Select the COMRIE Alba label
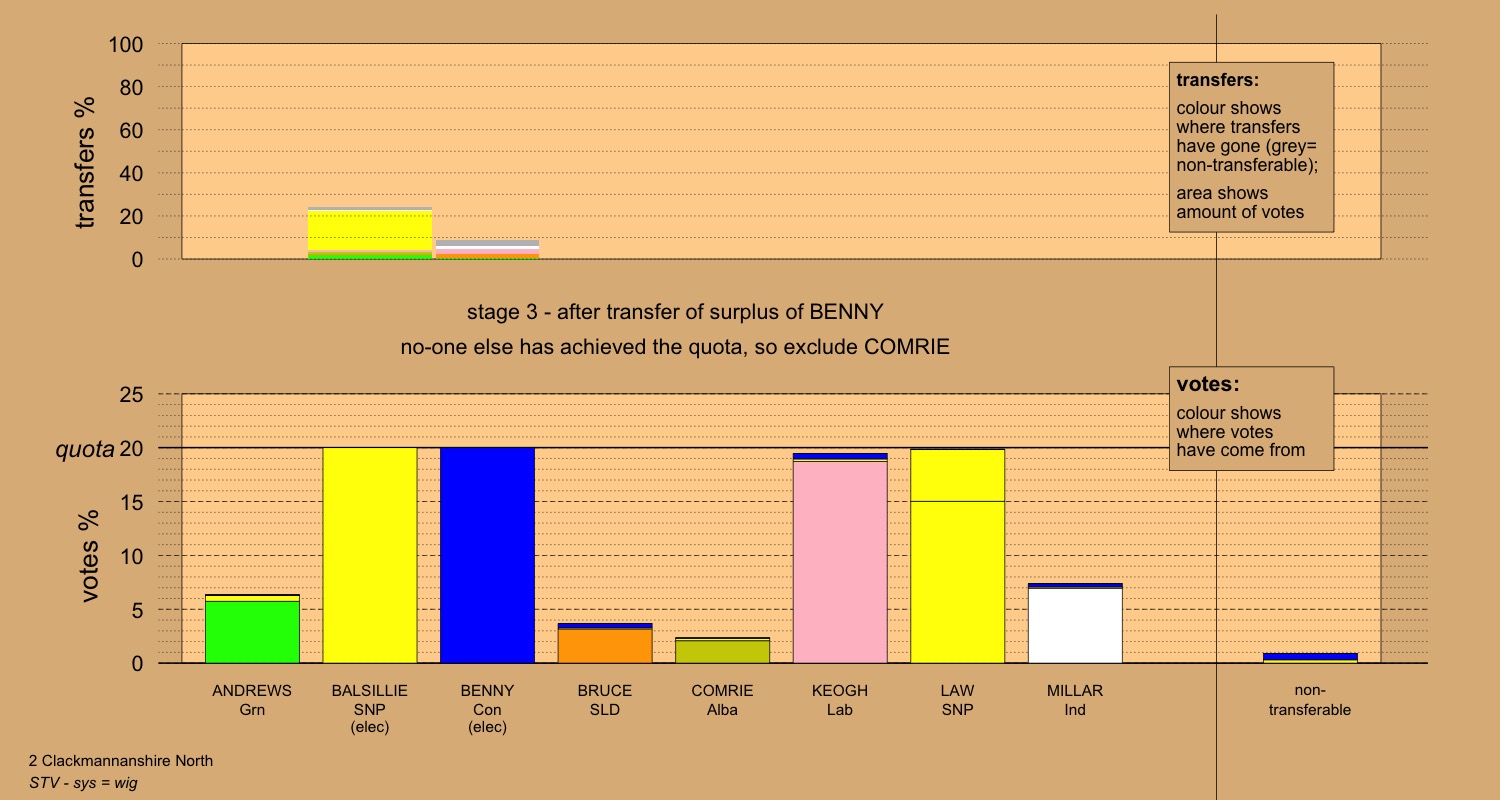The height and width of the screenshot is (800, 1500). point(723,700)
